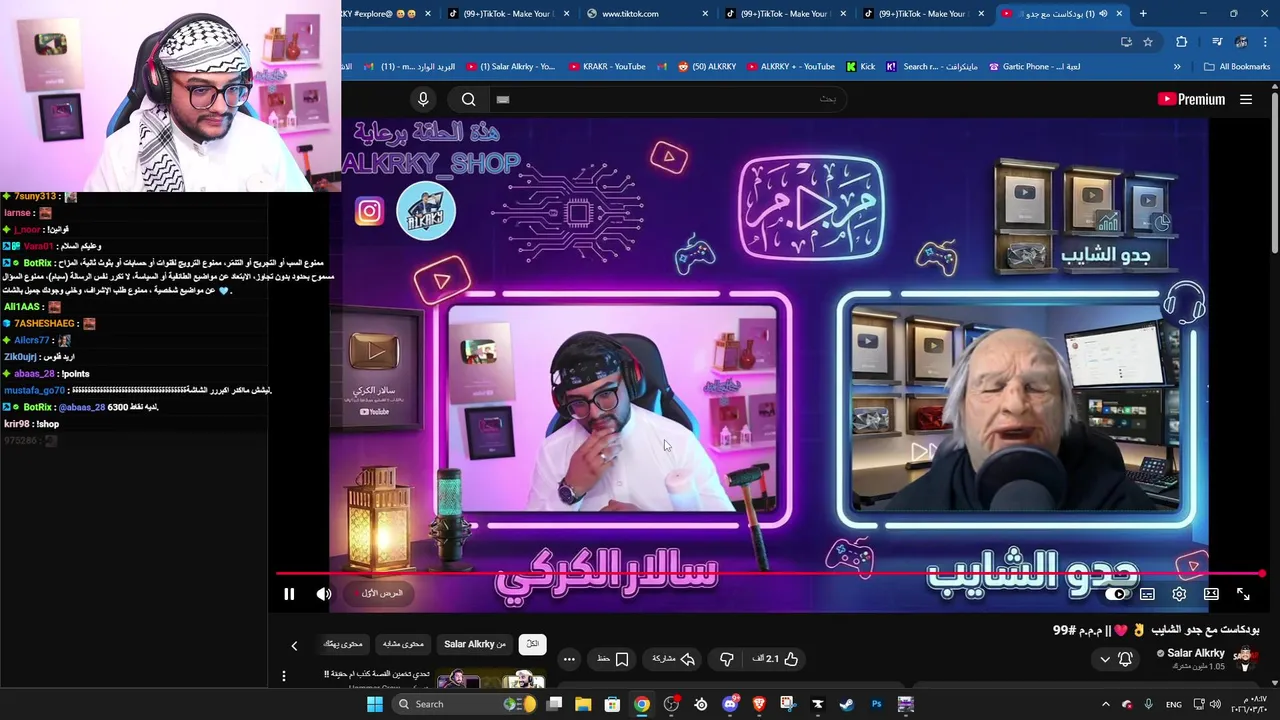Save the video using حفظ button

pyautogui.click(x=613, y=659)
